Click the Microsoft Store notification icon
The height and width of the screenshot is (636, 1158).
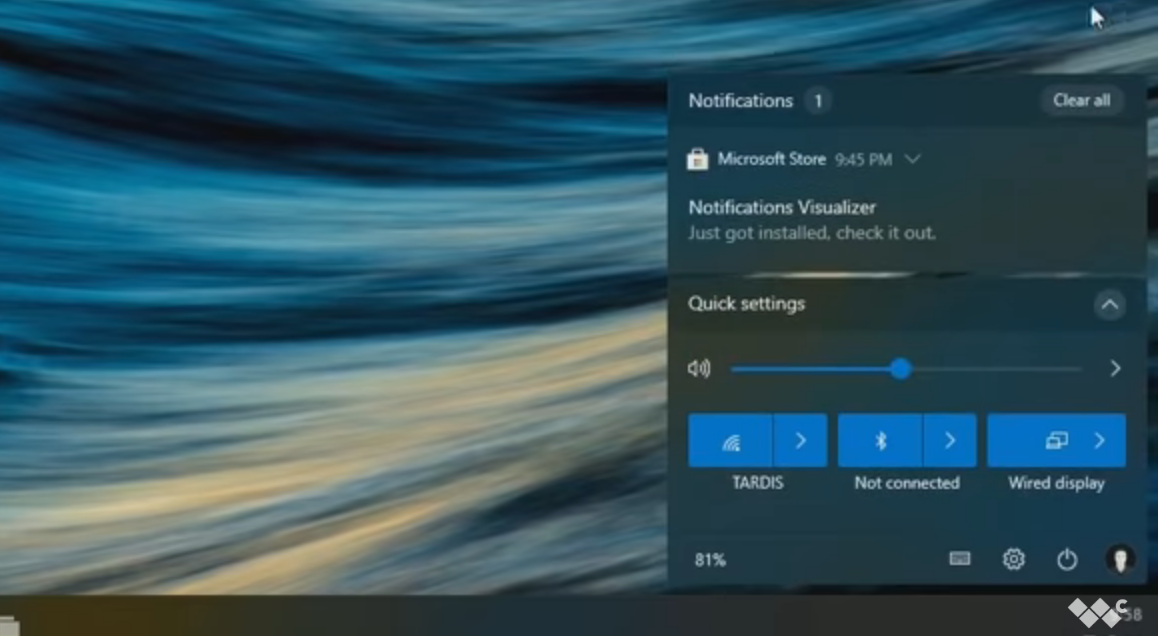pyautogui.click(x=697, y=158)
